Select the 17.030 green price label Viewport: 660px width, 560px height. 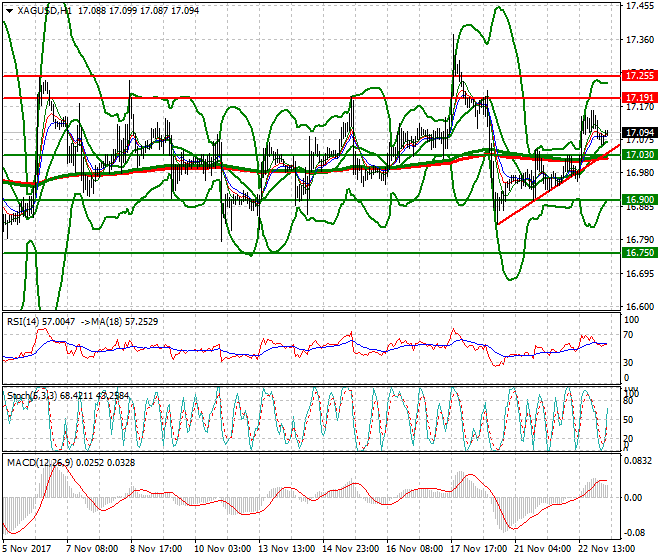(x=639, y=155)
